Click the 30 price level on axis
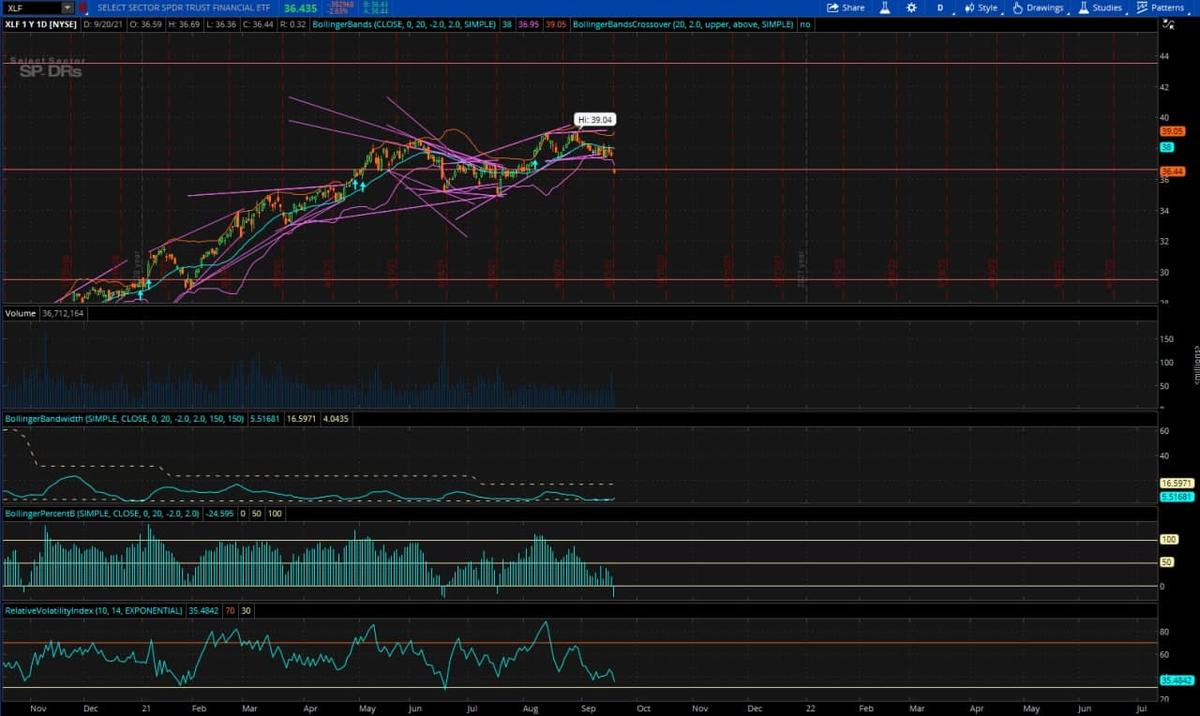The height and width of the screenshot is (716, 1200). coord(1165,272)
